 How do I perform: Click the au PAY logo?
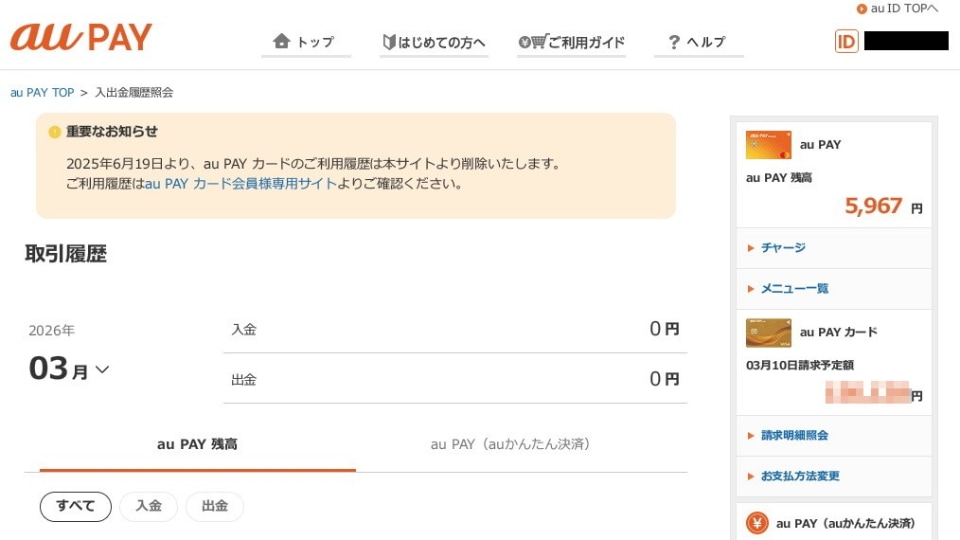click(x=81, y=38)
